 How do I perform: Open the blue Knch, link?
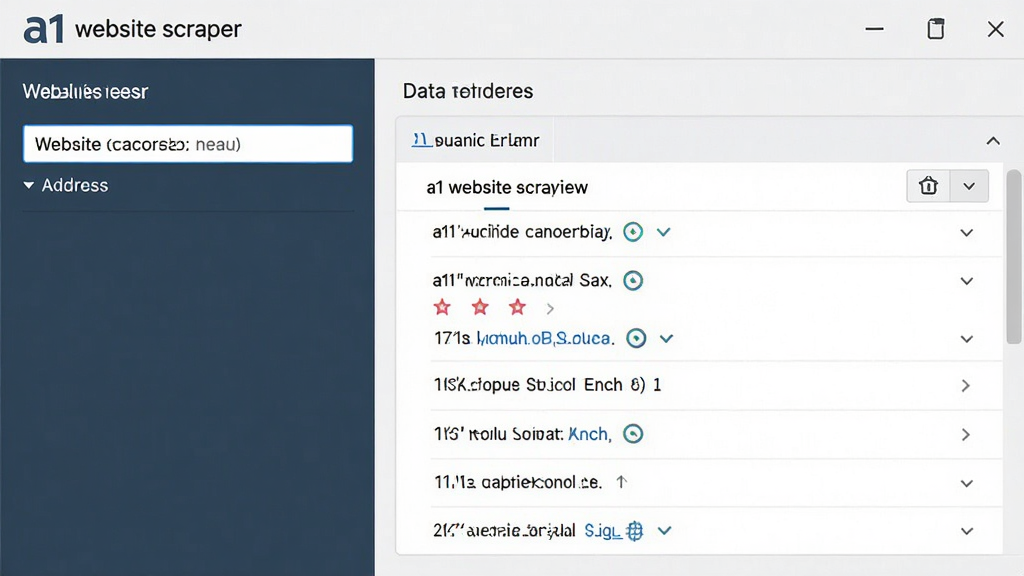[x=590, y=434]
